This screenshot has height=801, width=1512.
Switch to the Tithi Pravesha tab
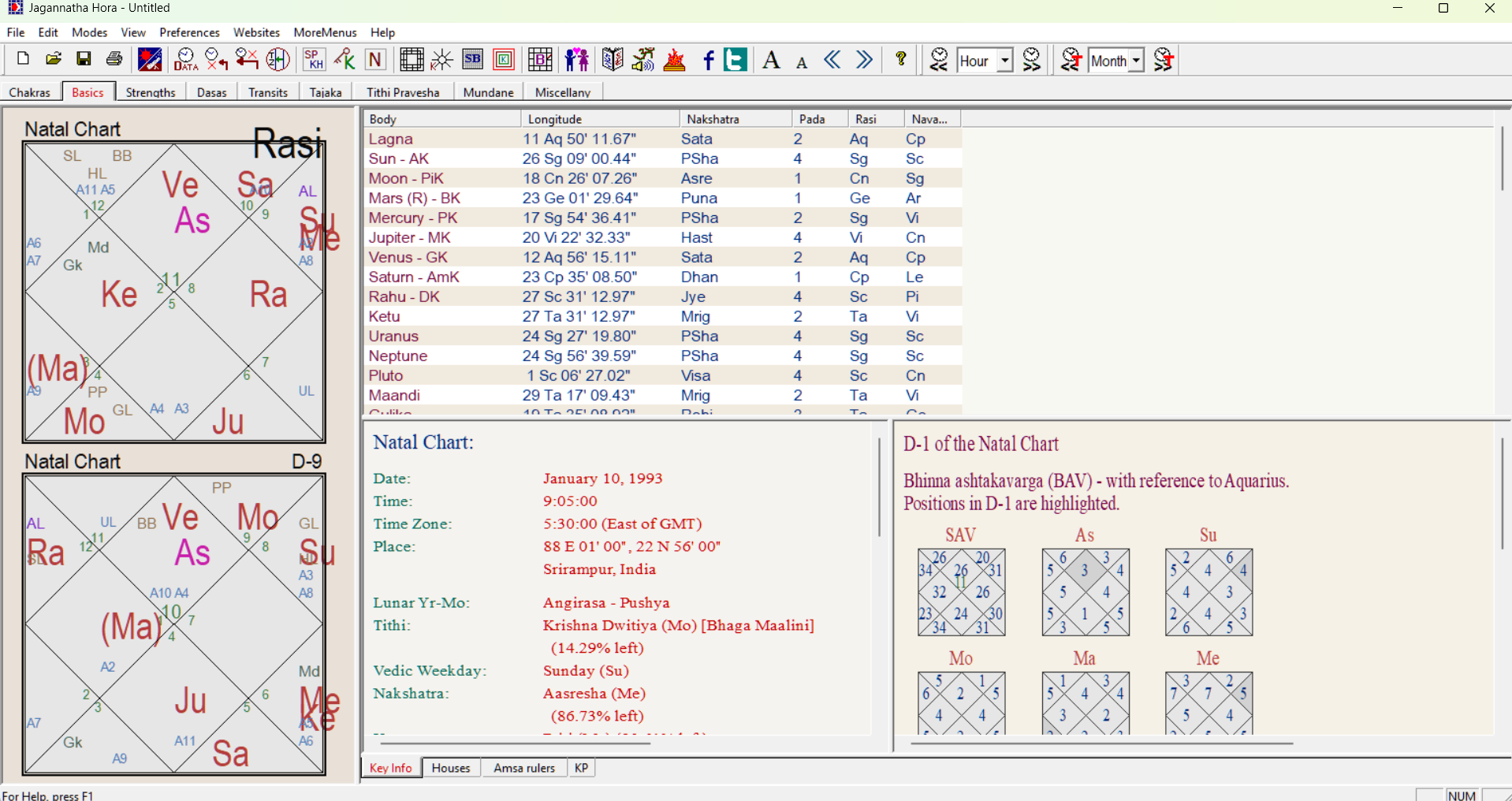click(x=403, y=92)
